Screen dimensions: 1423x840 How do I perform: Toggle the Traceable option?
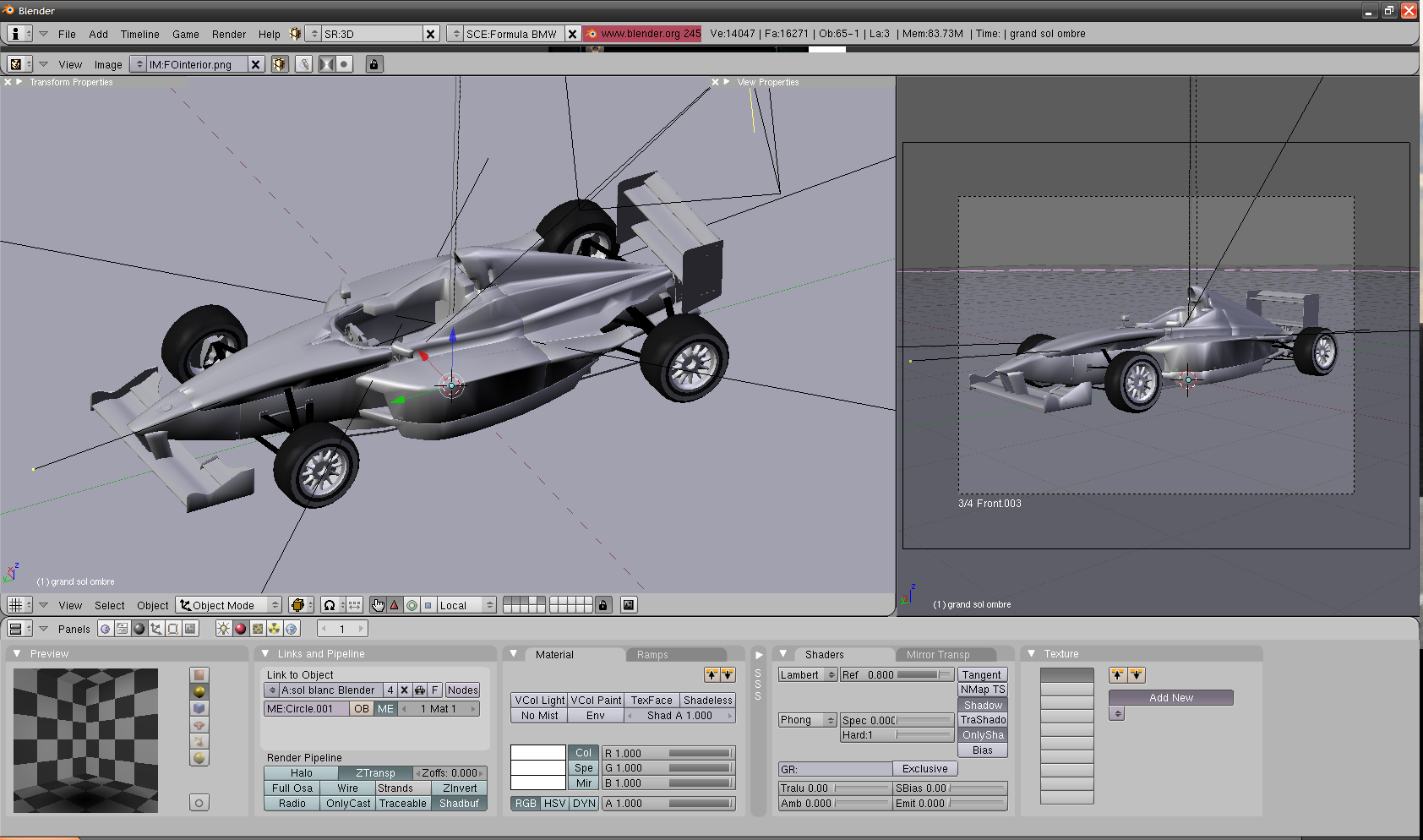(402, 804)
